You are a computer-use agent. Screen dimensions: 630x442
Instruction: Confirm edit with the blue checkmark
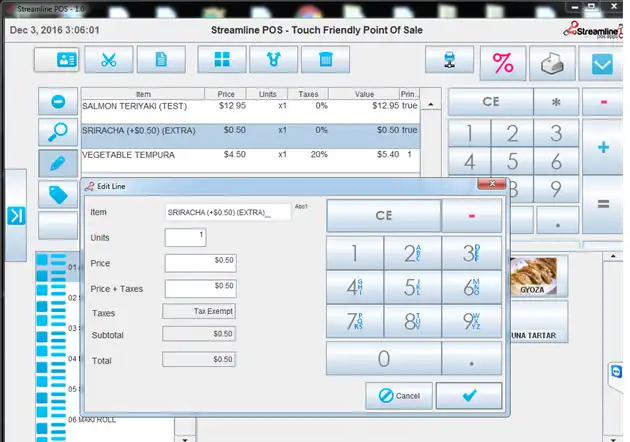469,396
